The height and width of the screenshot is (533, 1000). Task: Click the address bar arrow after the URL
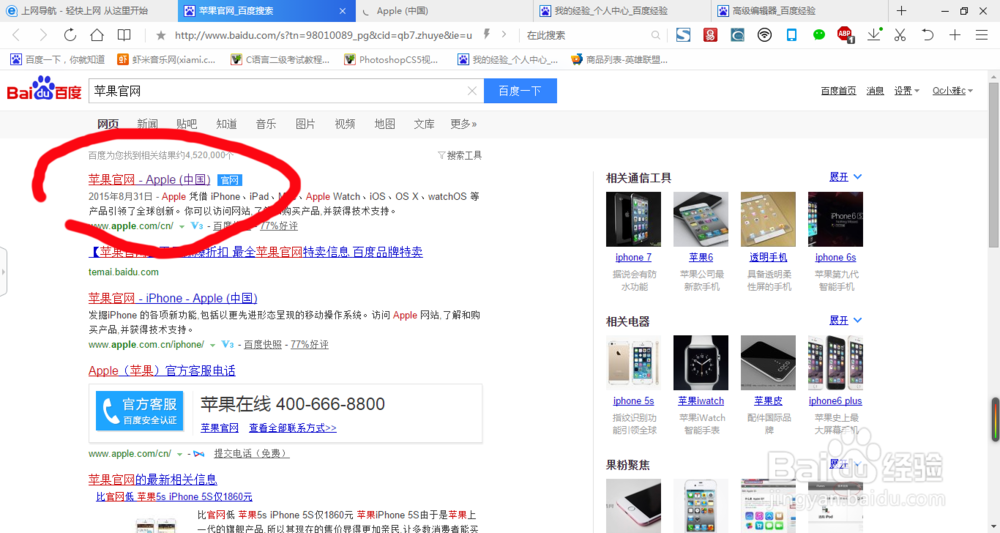click(x=504, y=34)
